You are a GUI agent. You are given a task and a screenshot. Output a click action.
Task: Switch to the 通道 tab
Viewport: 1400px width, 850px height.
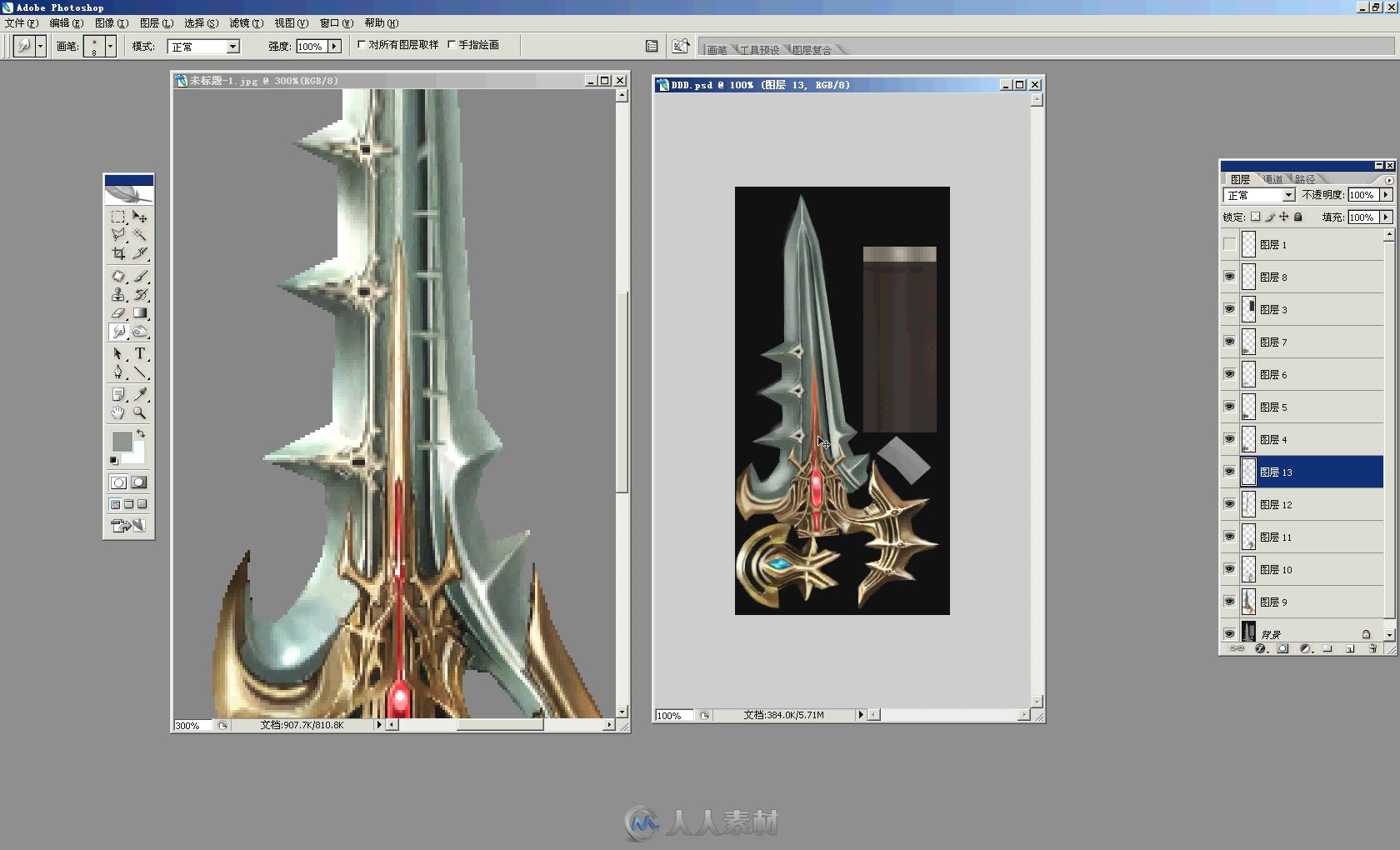point(1272,179)
